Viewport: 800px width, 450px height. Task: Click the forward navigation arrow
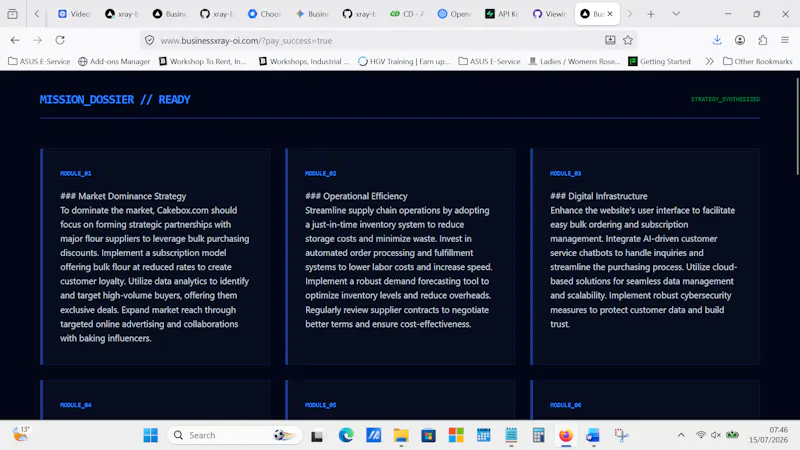click(37, 40)
